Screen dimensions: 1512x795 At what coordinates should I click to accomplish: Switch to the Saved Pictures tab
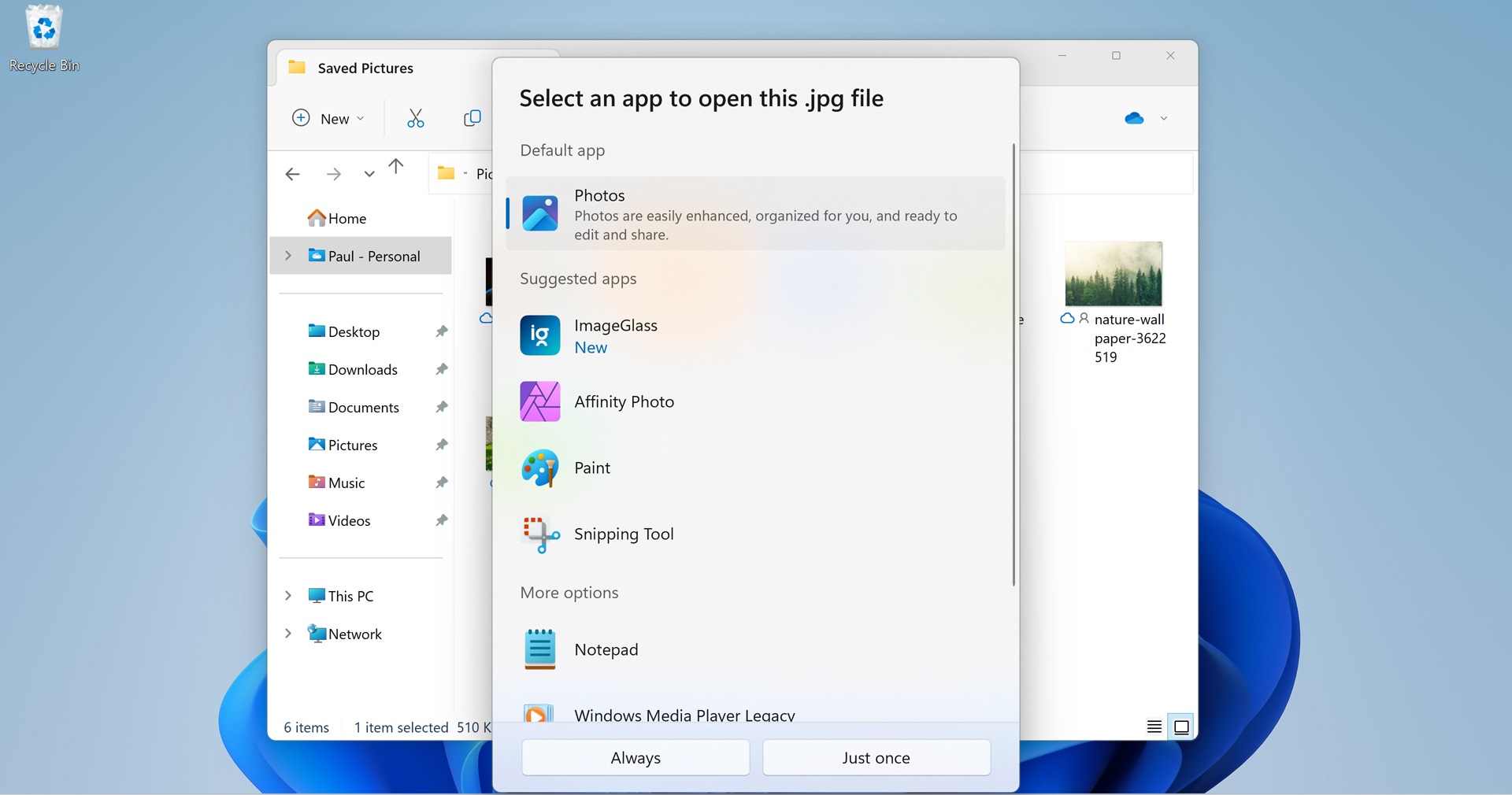pos(365,68)
